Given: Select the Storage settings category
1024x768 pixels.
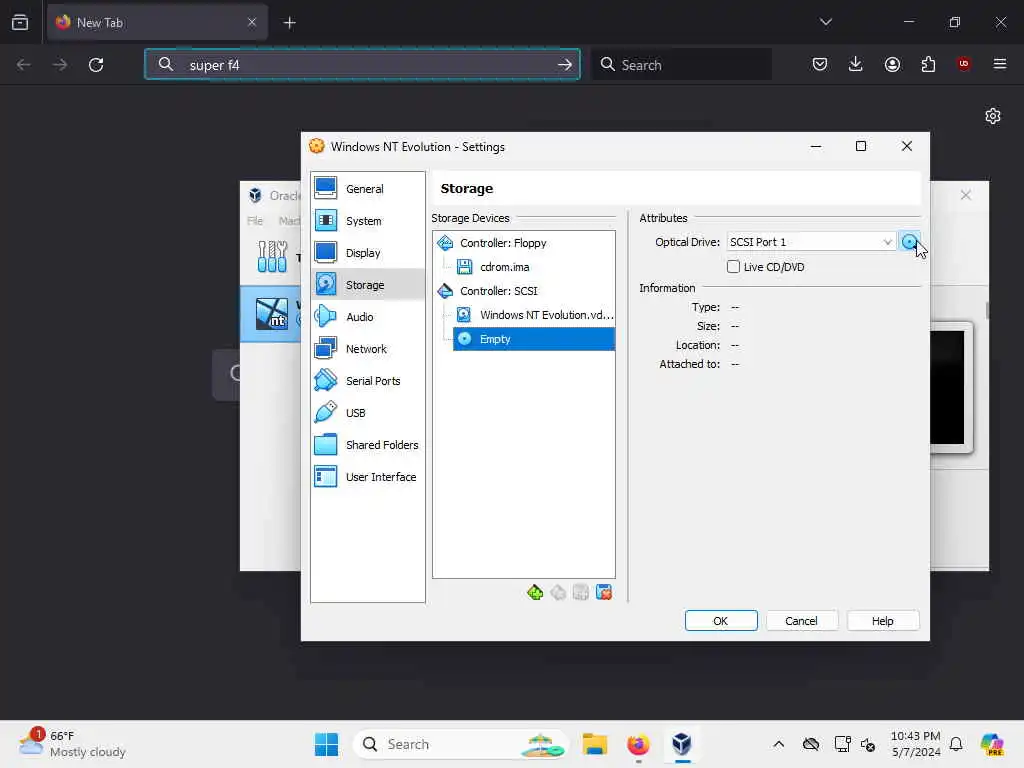Looking at the screenshot, I should (x=368, y=285).
